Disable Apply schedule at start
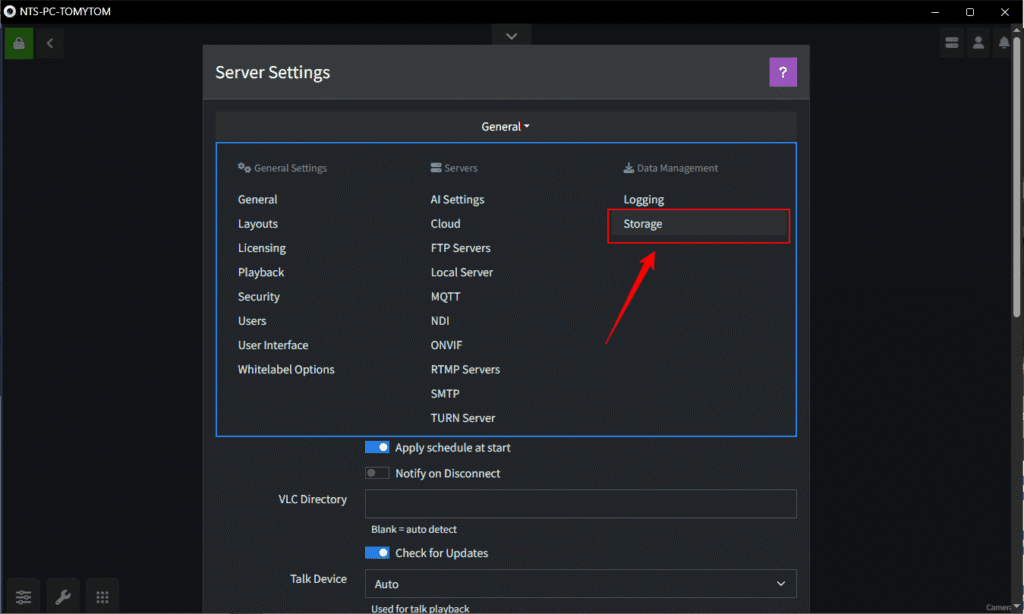The width and height of the screenshot is (1024, 614). [377, 447]
